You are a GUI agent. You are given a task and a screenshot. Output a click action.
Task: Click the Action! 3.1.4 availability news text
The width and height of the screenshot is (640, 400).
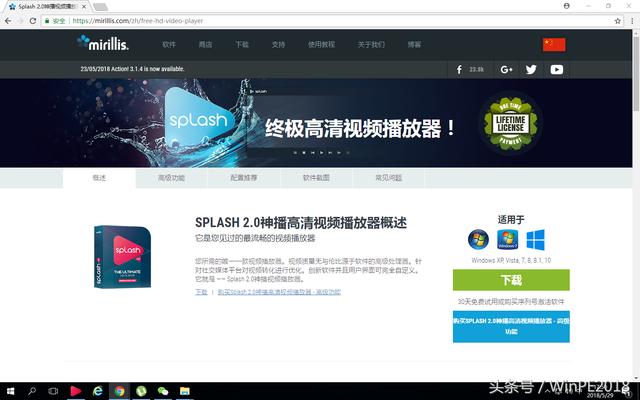coord(132,69)
